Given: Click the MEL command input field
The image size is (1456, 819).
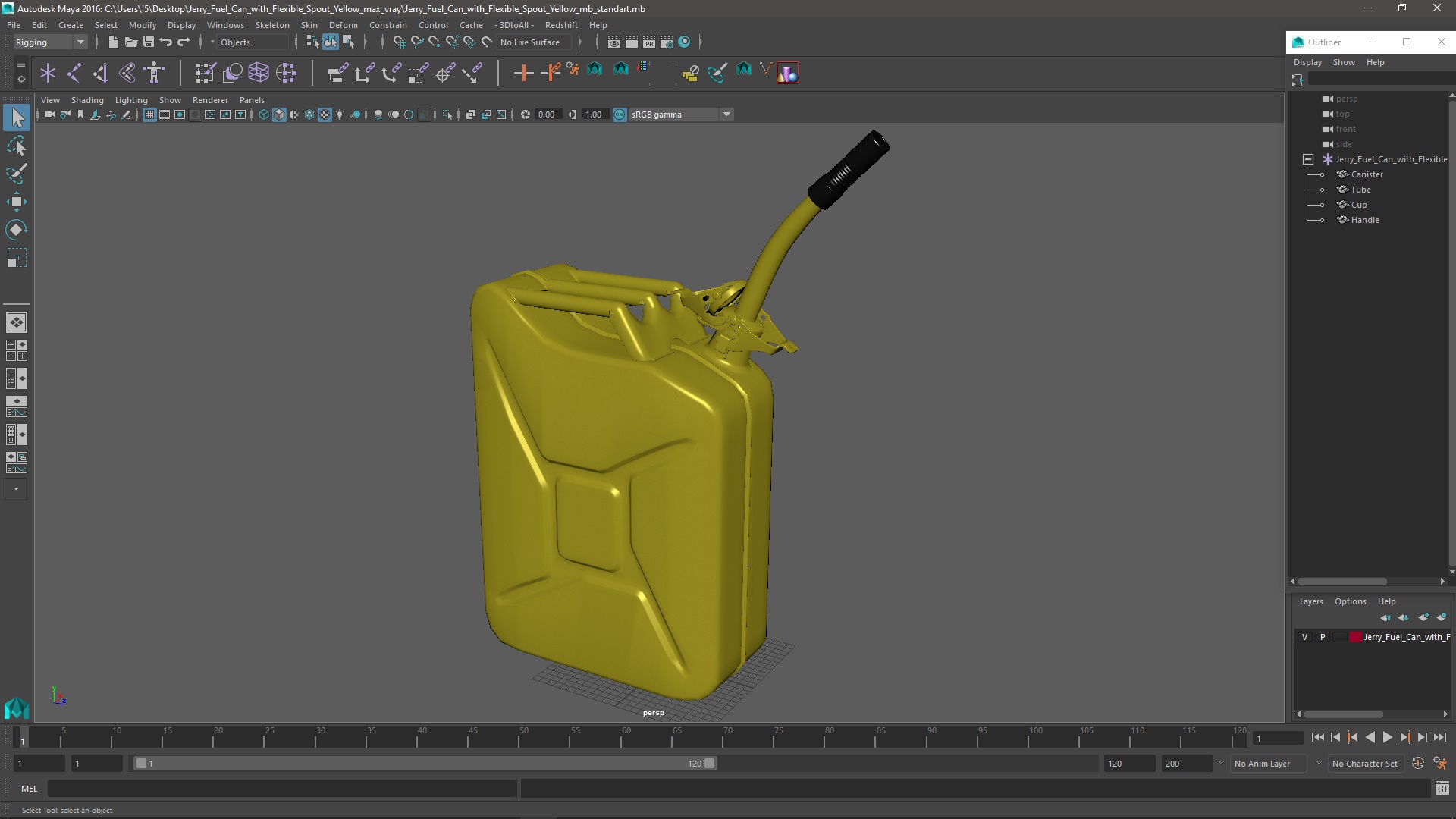Looking at the screenshot, I should click(x=281, y=789).
